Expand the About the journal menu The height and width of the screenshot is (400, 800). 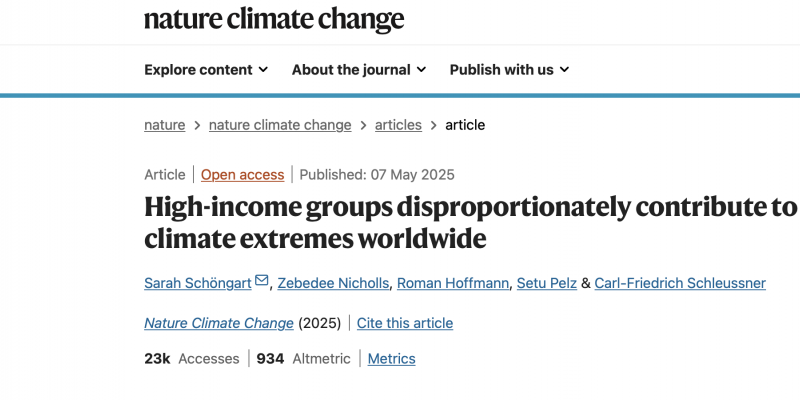click(x=358, y=69)
